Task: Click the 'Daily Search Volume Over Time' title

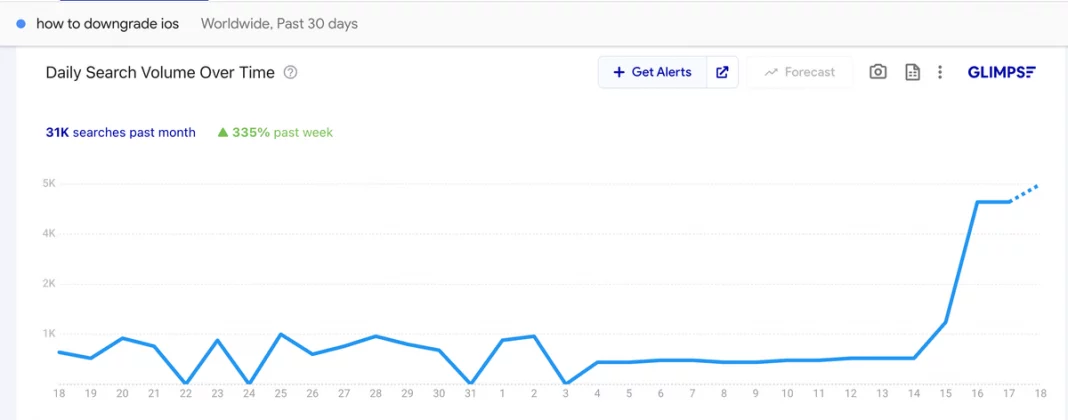Action: (160, 72)
